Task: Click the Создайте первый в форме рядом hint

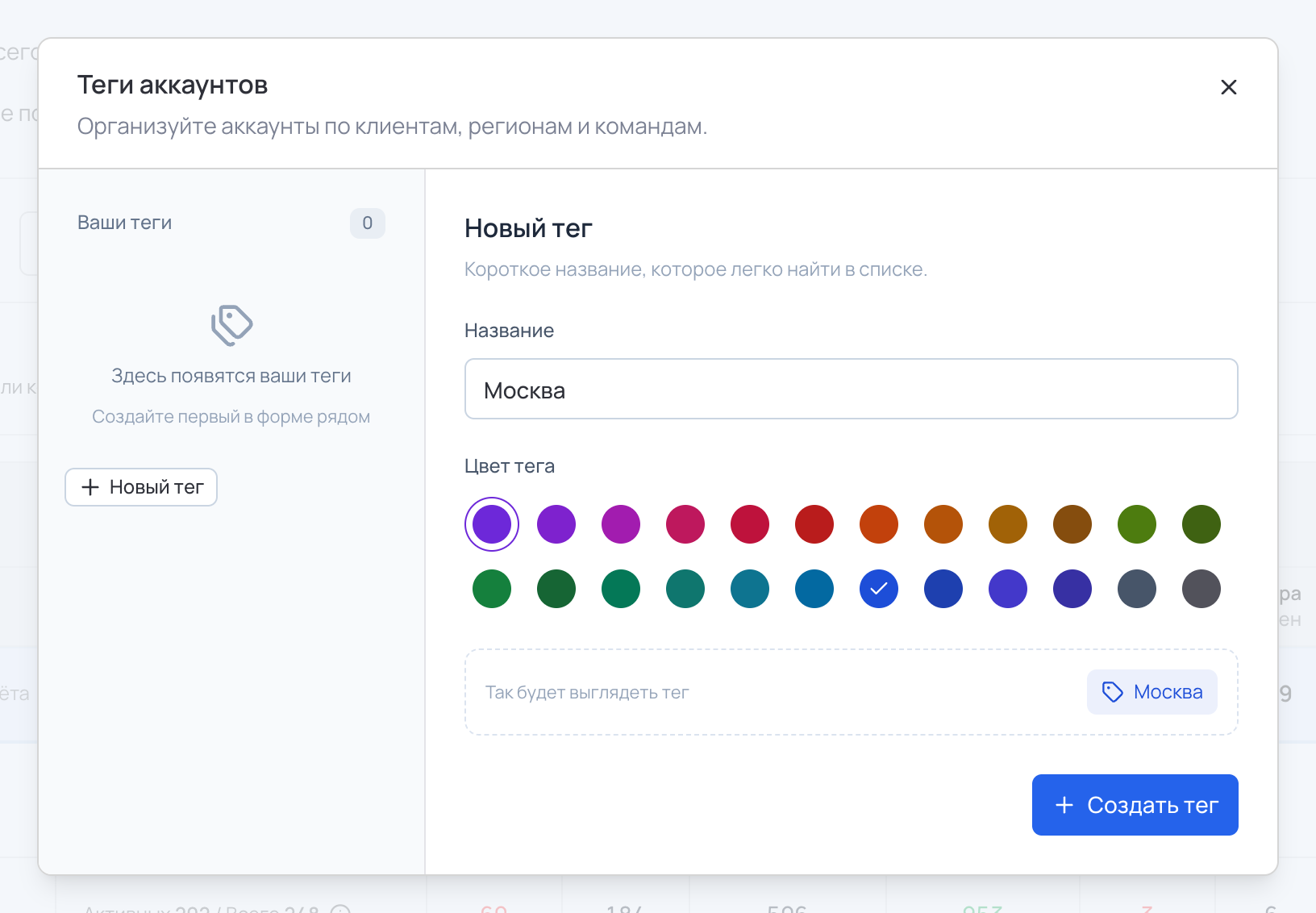Action: [x=231, y=417]
